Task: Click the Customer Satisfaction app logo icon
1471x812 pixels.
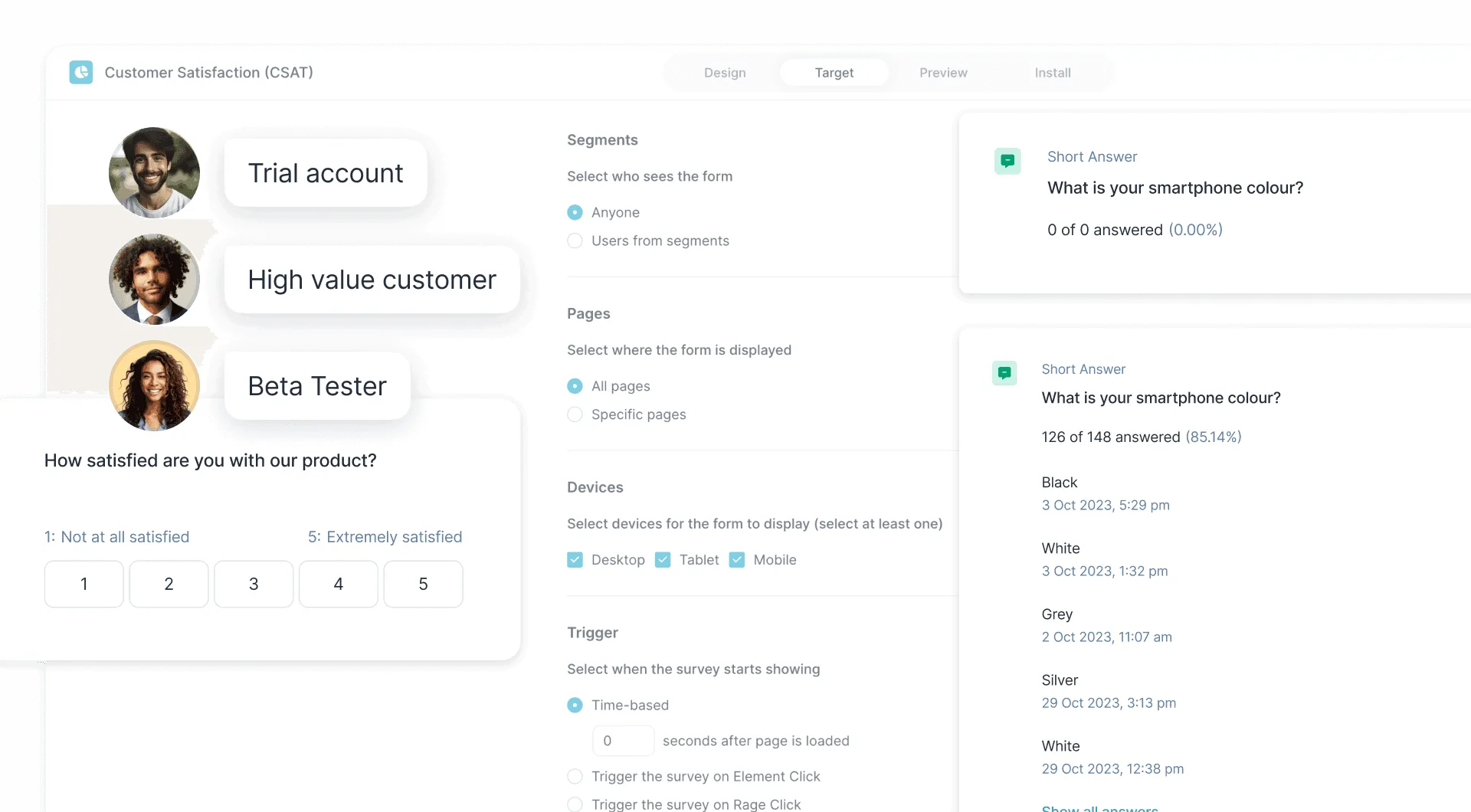Action: (x=81, y=72)
